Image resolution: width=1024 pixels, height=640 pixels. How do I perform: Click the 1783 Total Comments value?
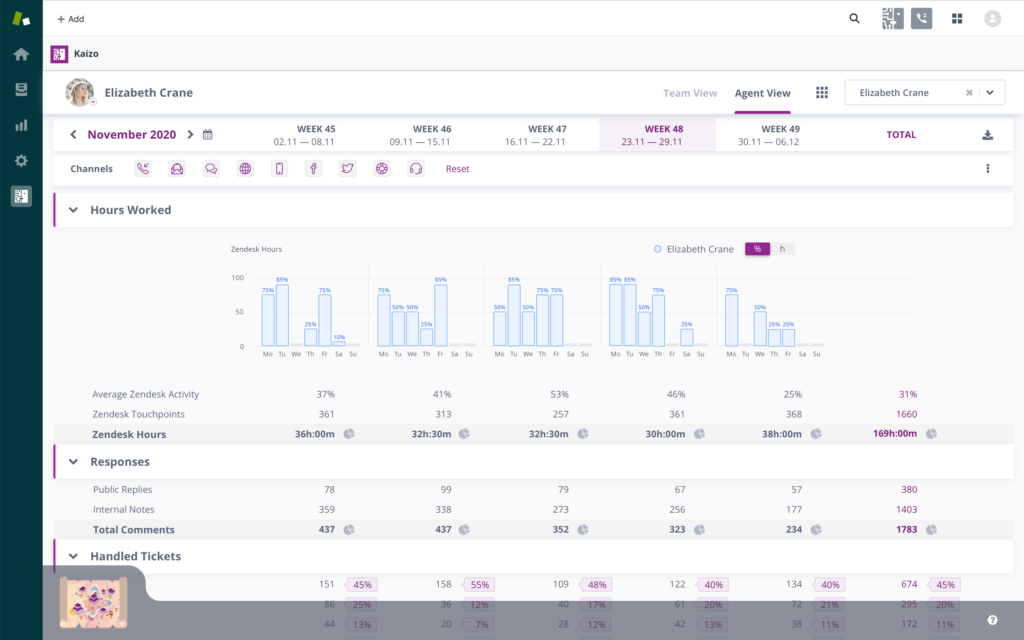tap(906, 530)
